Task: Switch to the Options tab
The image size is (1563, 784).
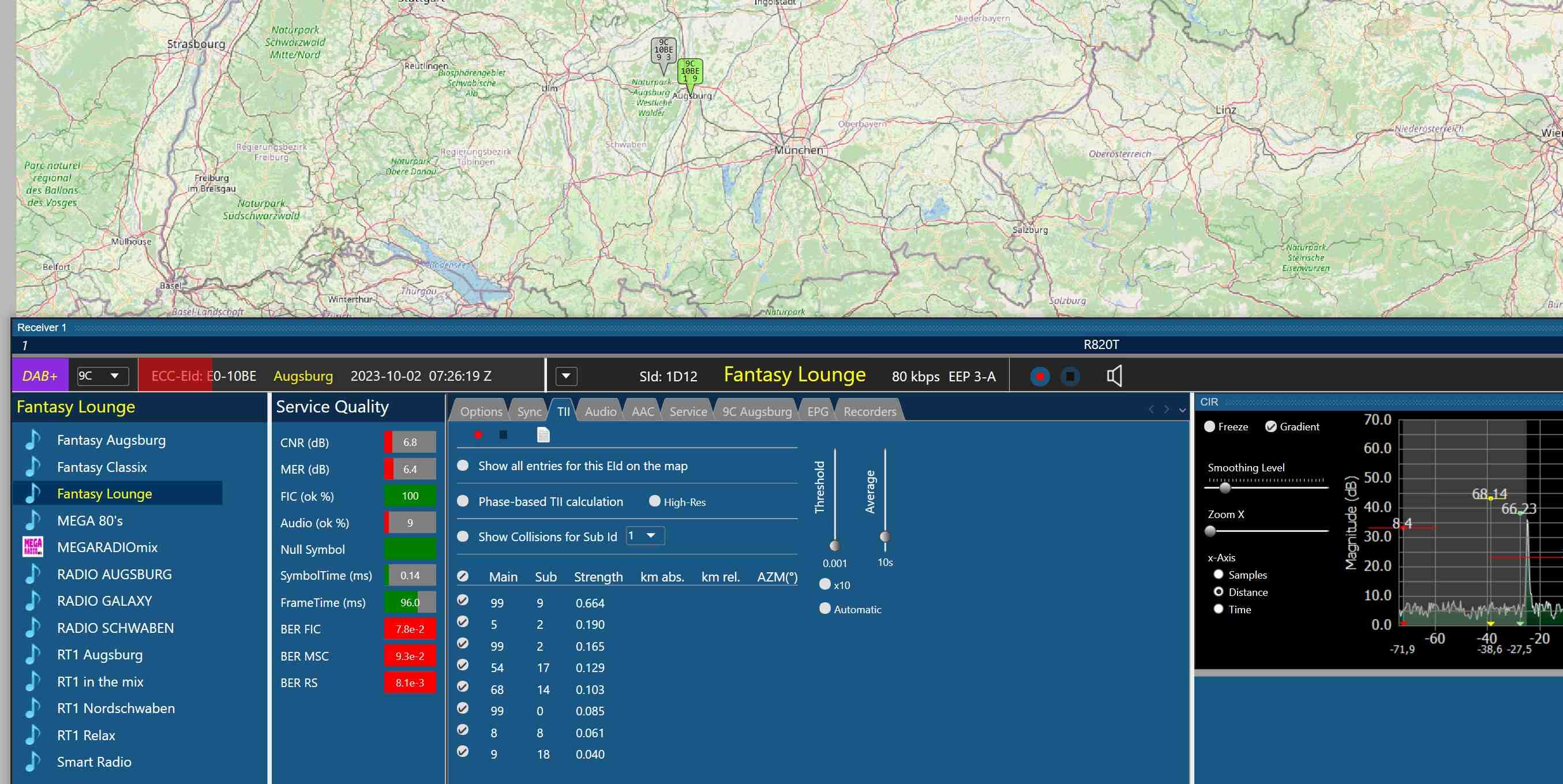Action: (x=481, y=411)
